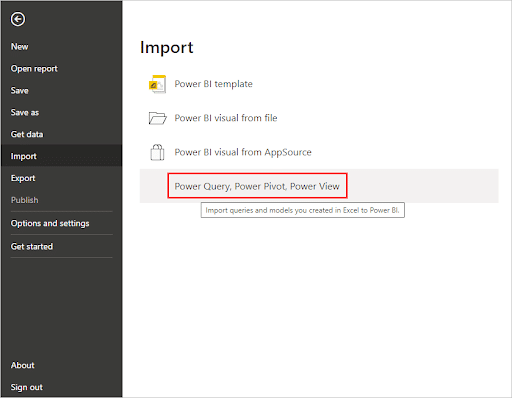Select Open report in the sidebar
The height and width of the screenshot is (398, 512).
pyautogui.click(x=34, y=69)
